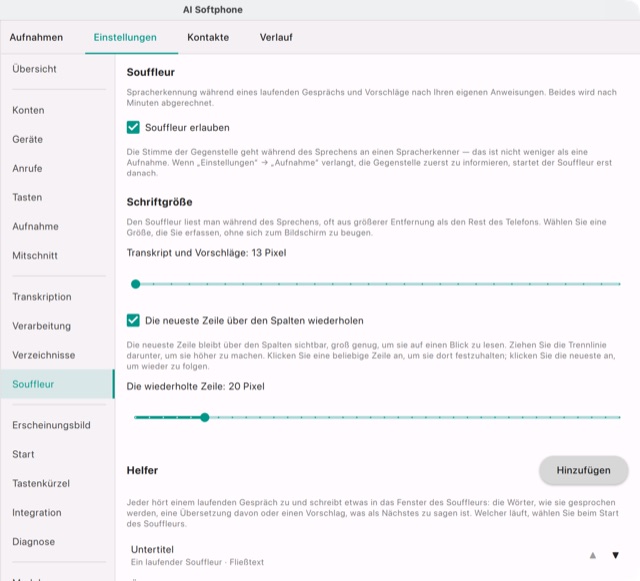This screenshot has height=581, width=640.
Task: Toggle 'Die neueste Zeile über den Spalten wiederholen'
Action: [x=133, y=321]
